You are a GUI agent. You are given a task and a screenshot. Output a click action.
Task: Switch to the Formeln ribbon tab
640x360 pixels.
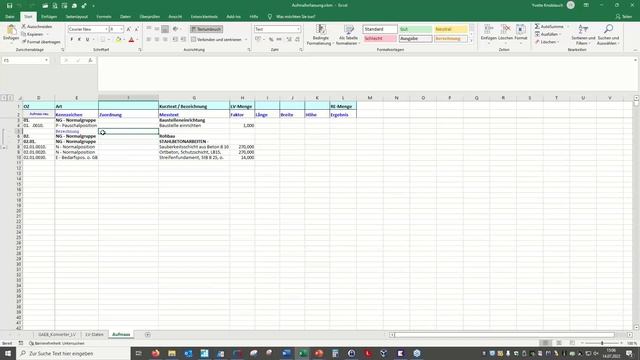click(x=104, y=17)
